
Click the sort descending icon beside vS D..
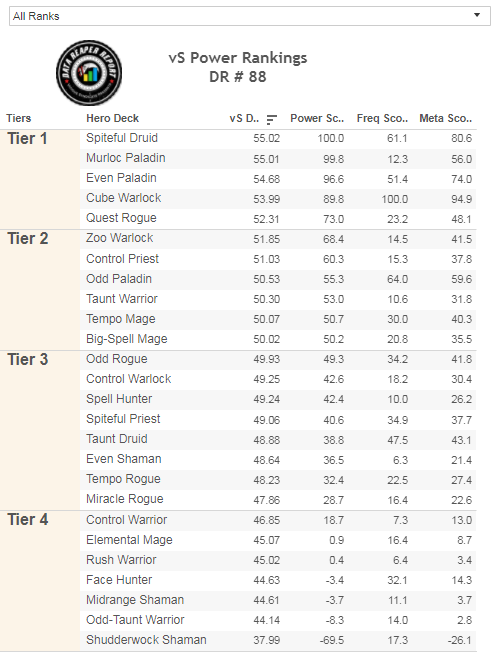pos(271,120)
